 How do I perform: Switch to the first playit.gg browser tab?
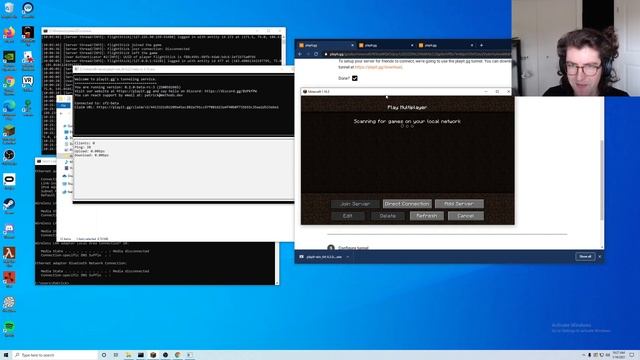(326, 45)
